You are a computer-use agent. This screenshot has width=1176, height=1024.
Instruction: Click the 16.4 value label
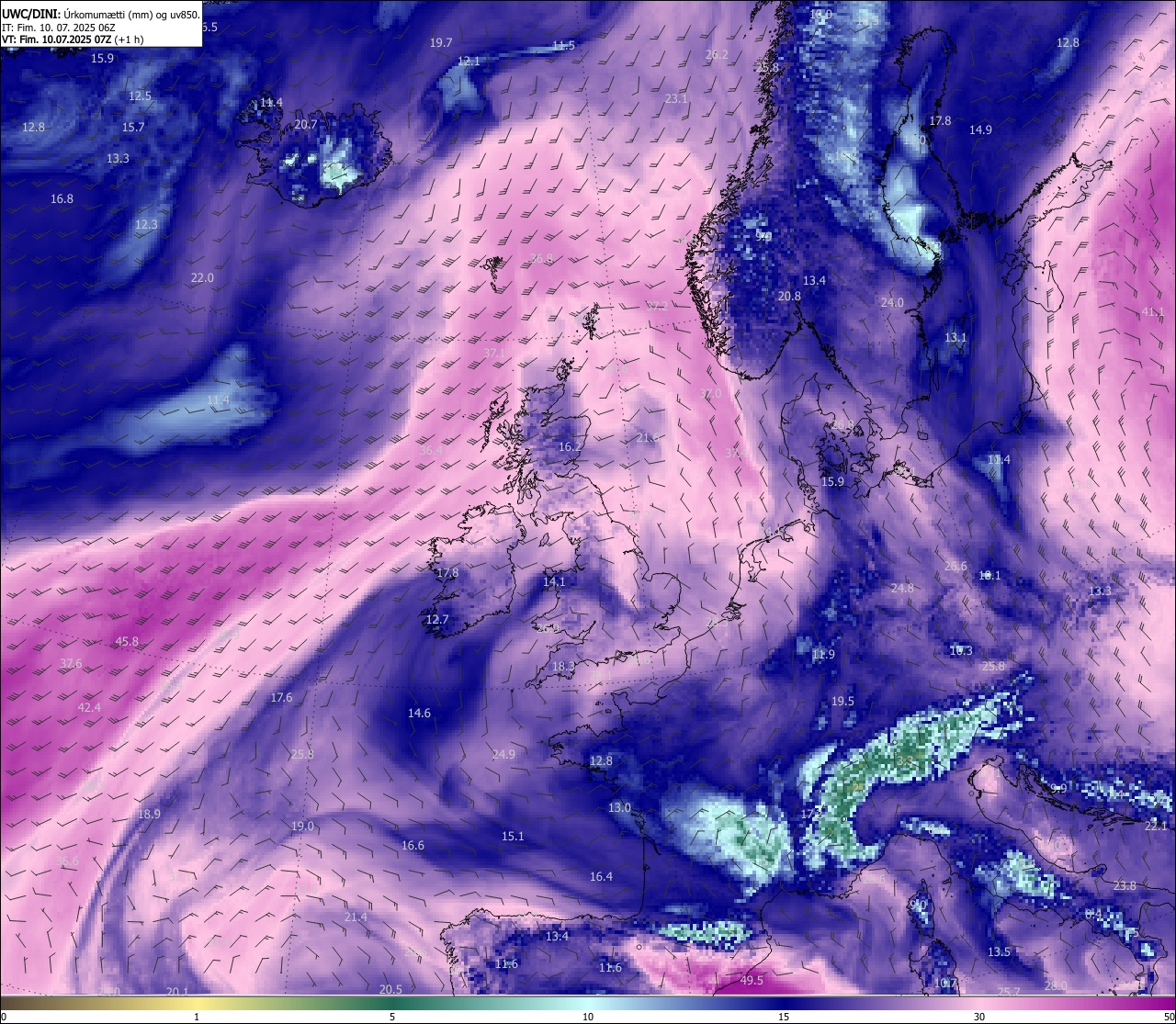tap(601, 876)
